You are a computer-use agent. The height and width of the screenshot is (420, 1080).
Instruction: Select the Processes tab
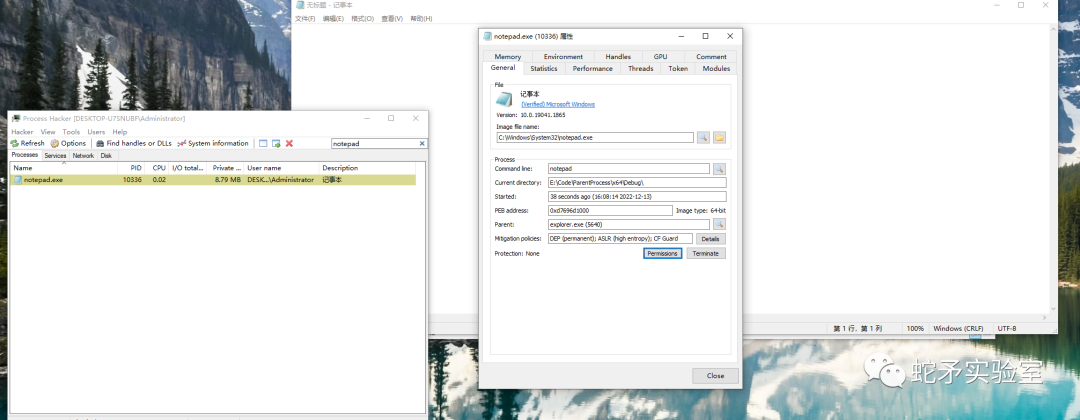(x=25, y=155)
